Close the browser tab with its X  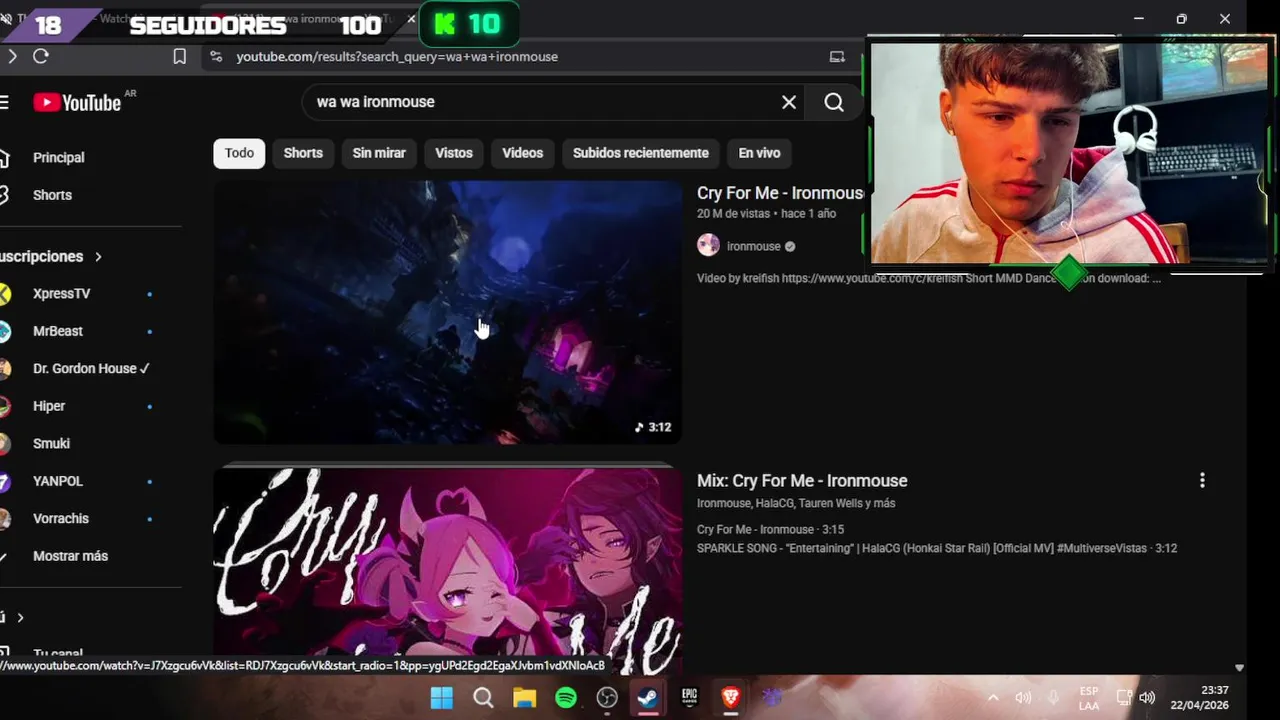point(410,19)
